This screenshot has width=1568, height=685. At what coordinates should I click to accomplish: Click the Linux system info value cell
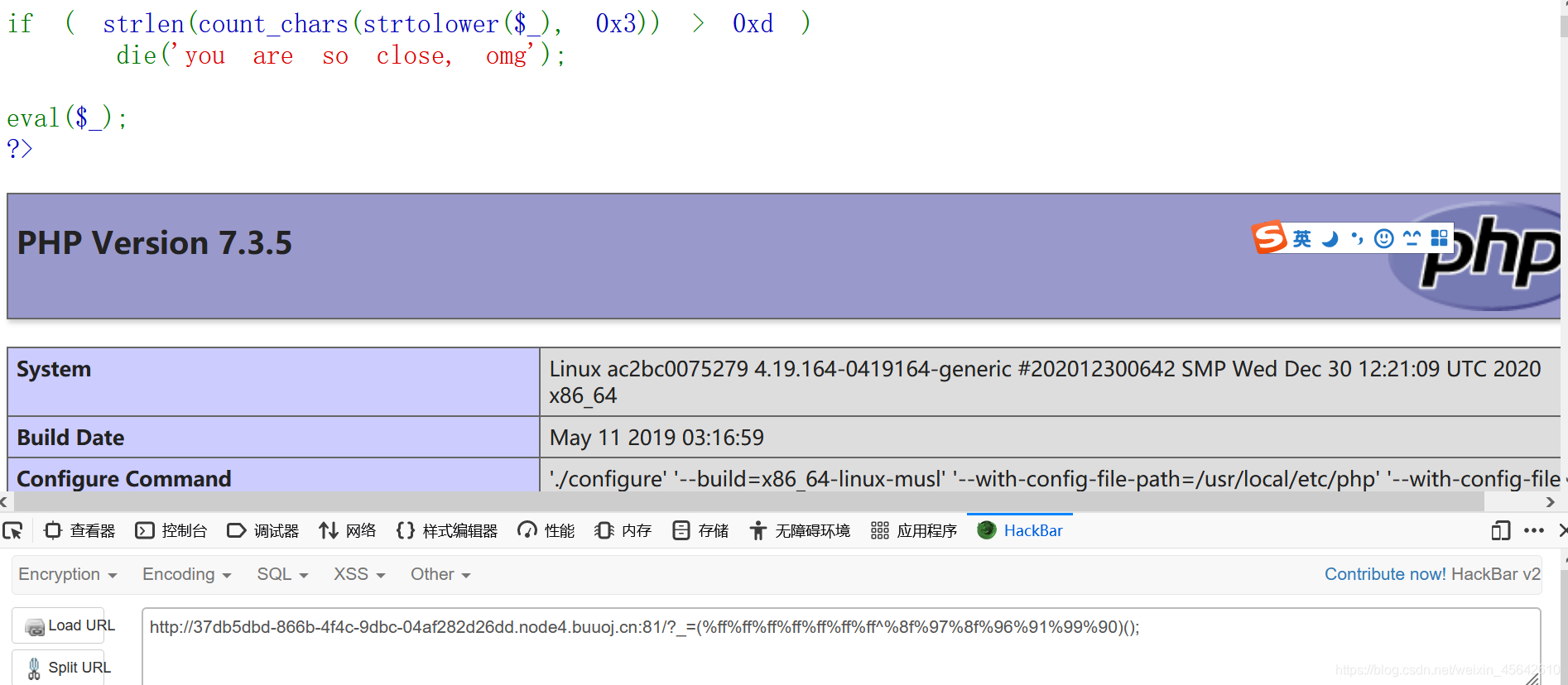pyautogui.click(x=1050, y=381)
